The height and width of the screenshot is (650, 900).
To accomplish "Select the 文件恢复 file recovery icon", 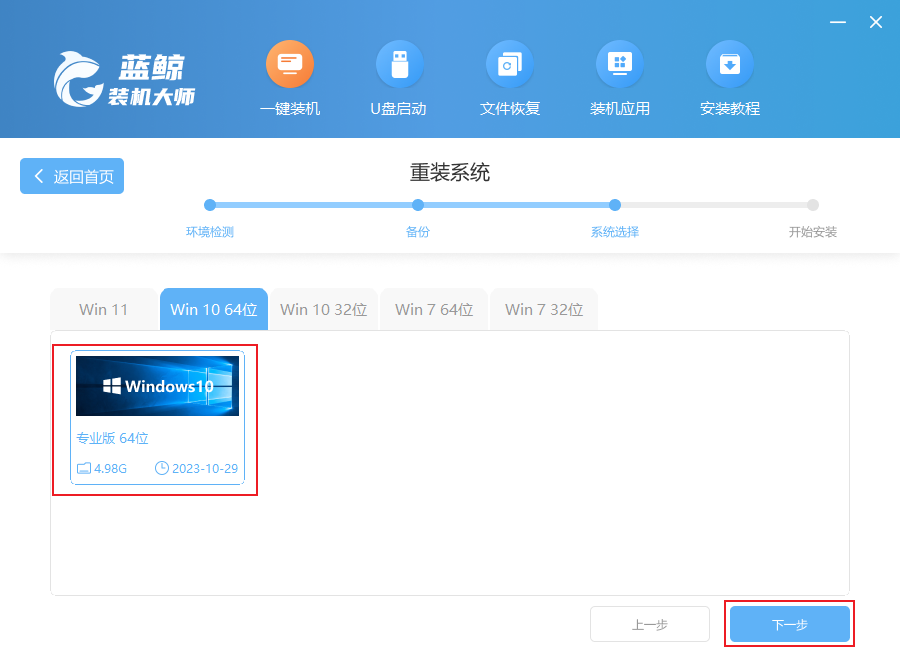I will pos(510,65).
